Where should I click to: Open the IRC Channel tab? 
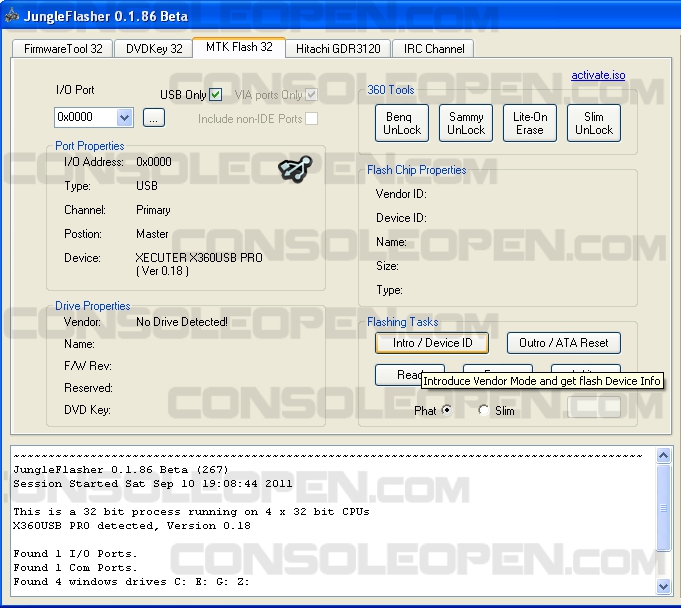tap(434, 49)
